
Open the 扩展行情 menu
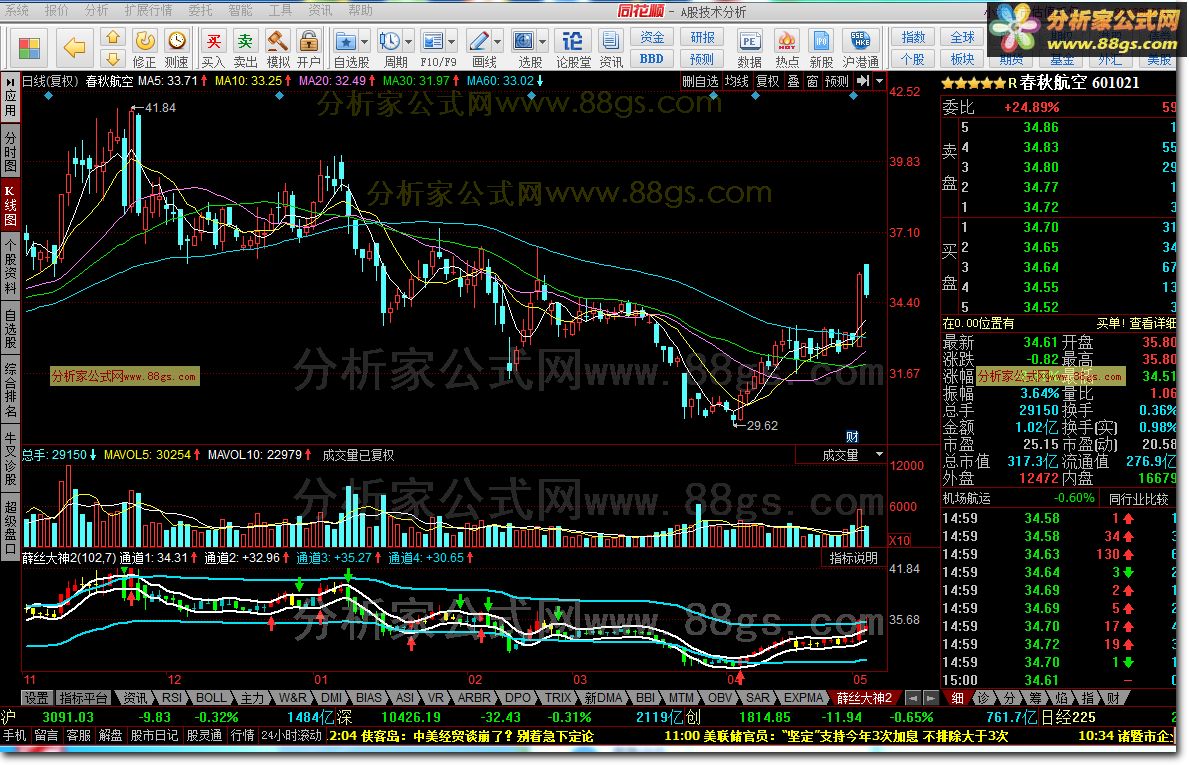[148, 10]
